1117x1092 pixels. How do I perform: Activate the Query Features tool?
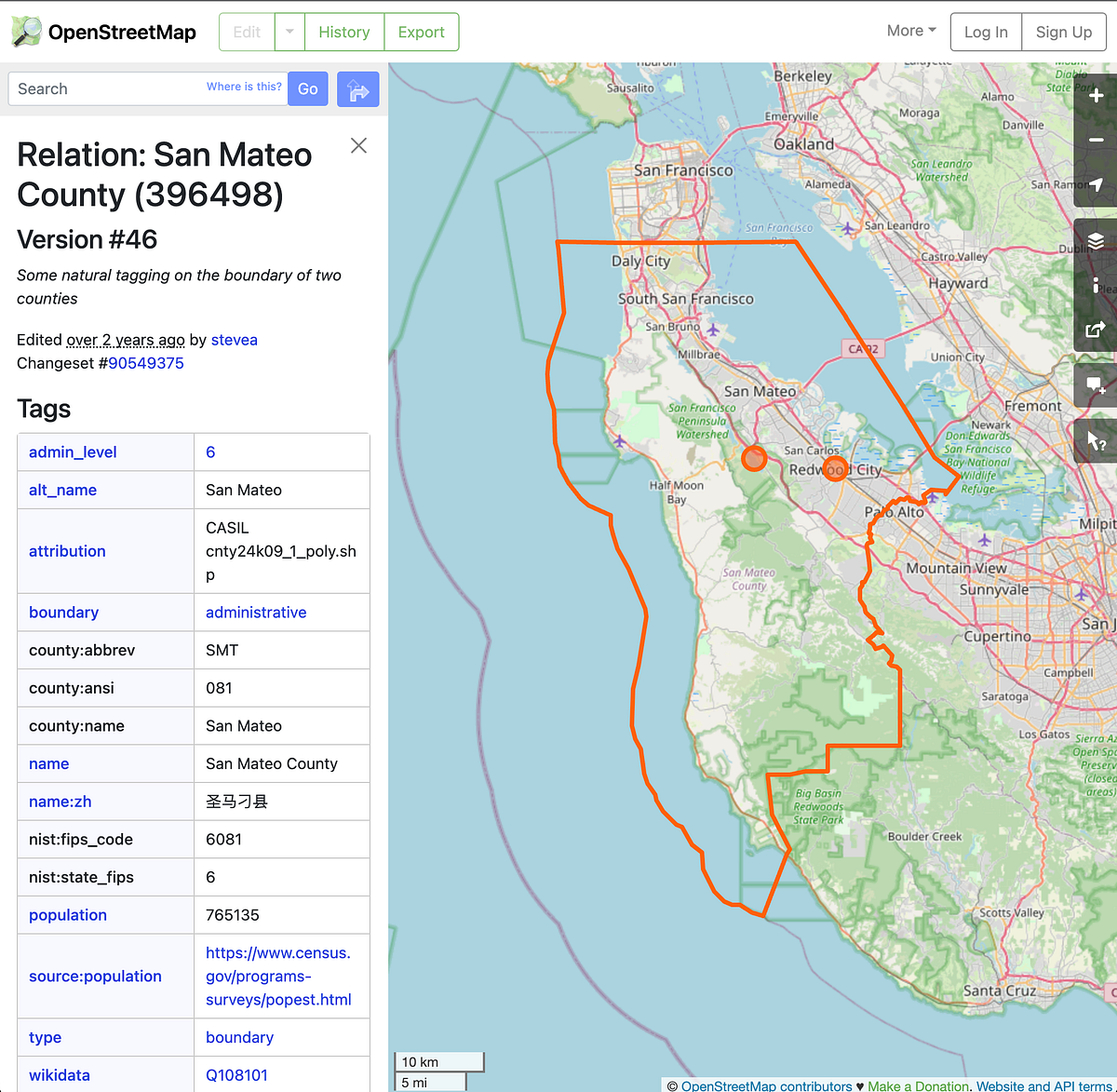pyautogui.click(x=1097, y=440)
